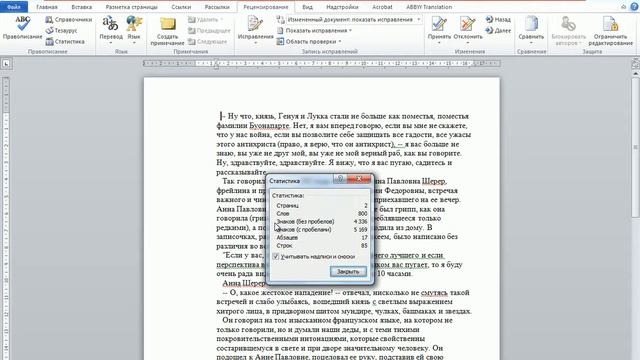This screenshot has width=640, height=360.
Task: Switch to the Главная tab
Action: [47, 7]
